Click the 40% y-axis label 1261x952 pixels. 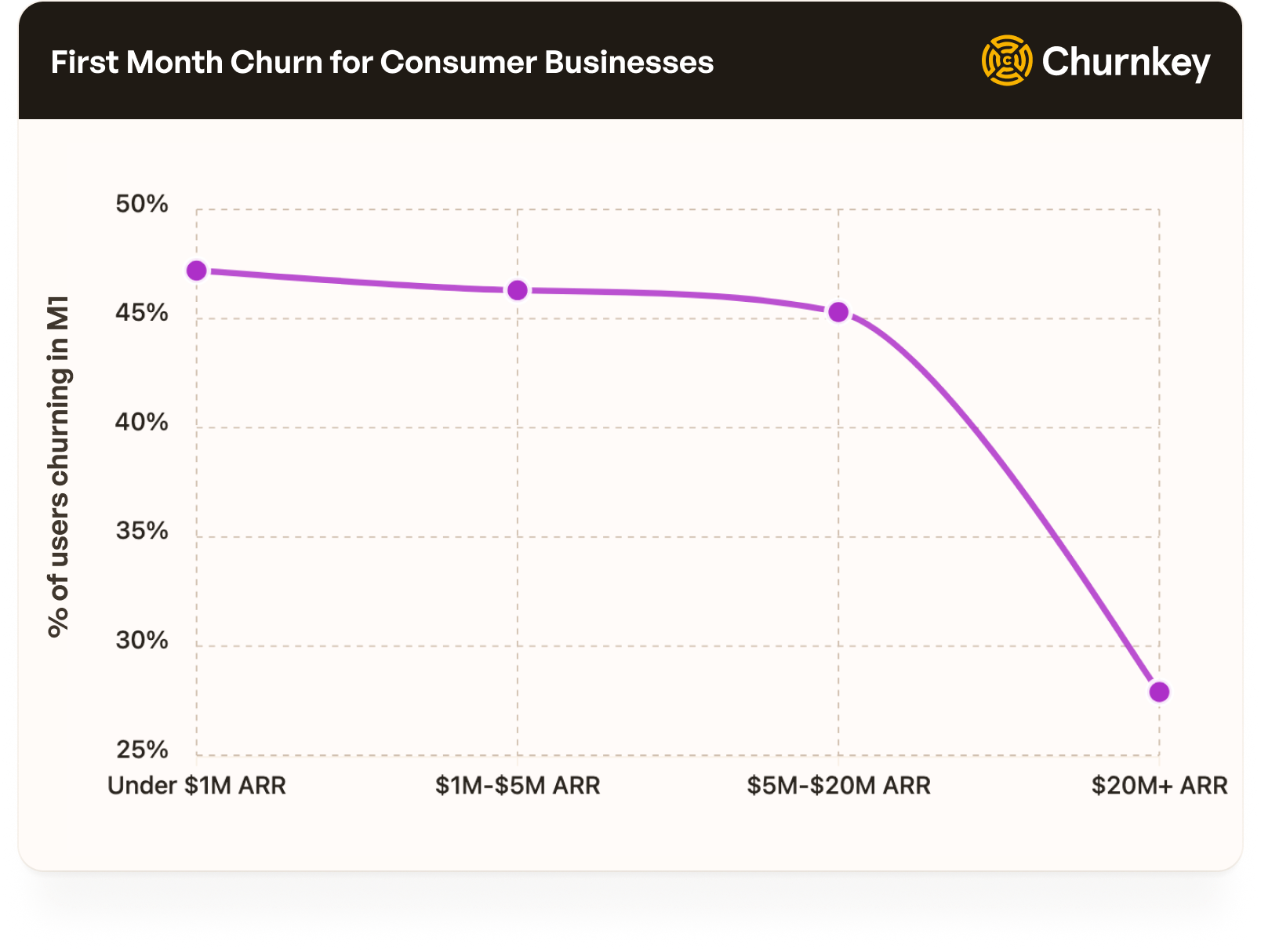click(142, 422)
